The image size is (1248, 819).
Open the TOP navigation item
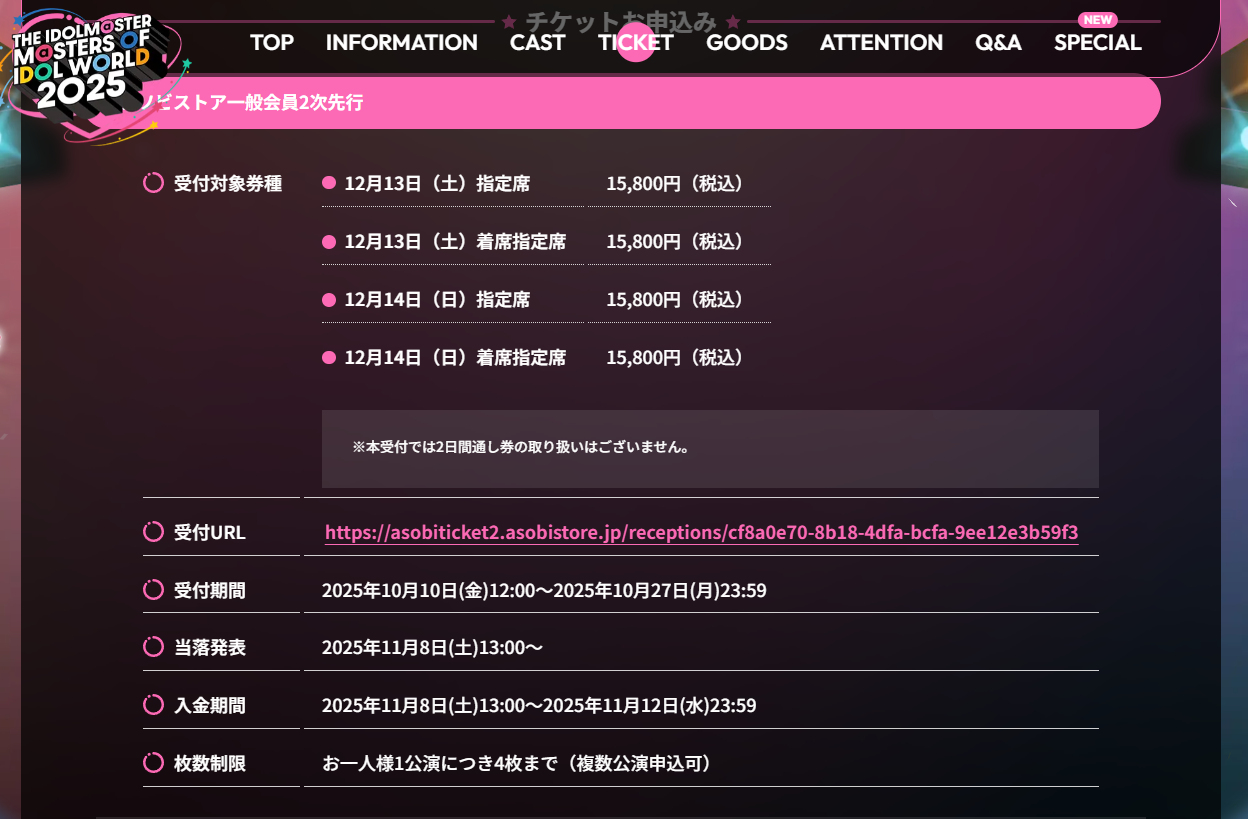coord(272,43)
